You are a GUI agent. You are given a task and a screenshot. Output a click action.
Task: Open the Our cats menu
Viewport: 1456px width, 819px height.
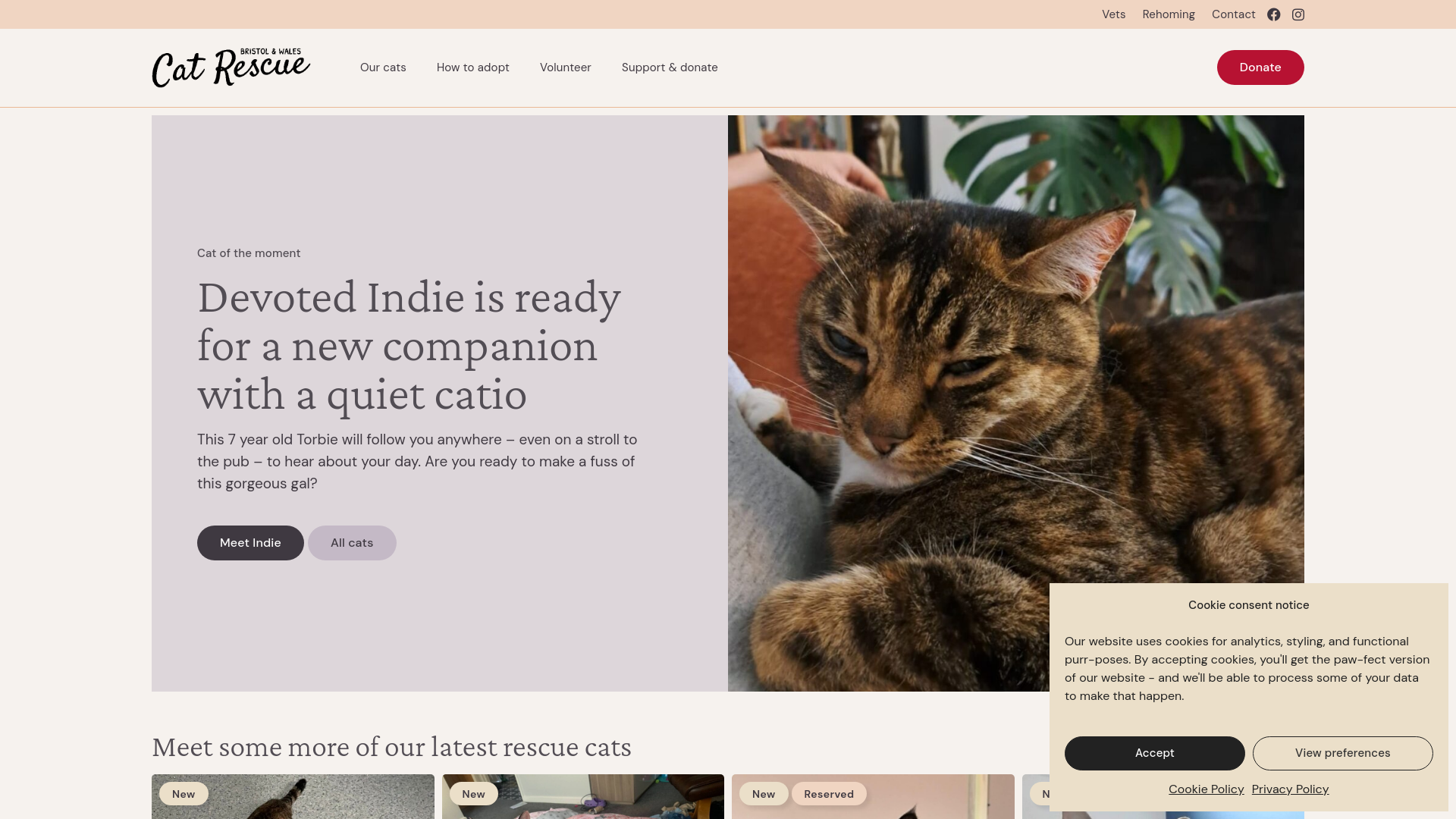pyautogui.click(x=383, y=67)
